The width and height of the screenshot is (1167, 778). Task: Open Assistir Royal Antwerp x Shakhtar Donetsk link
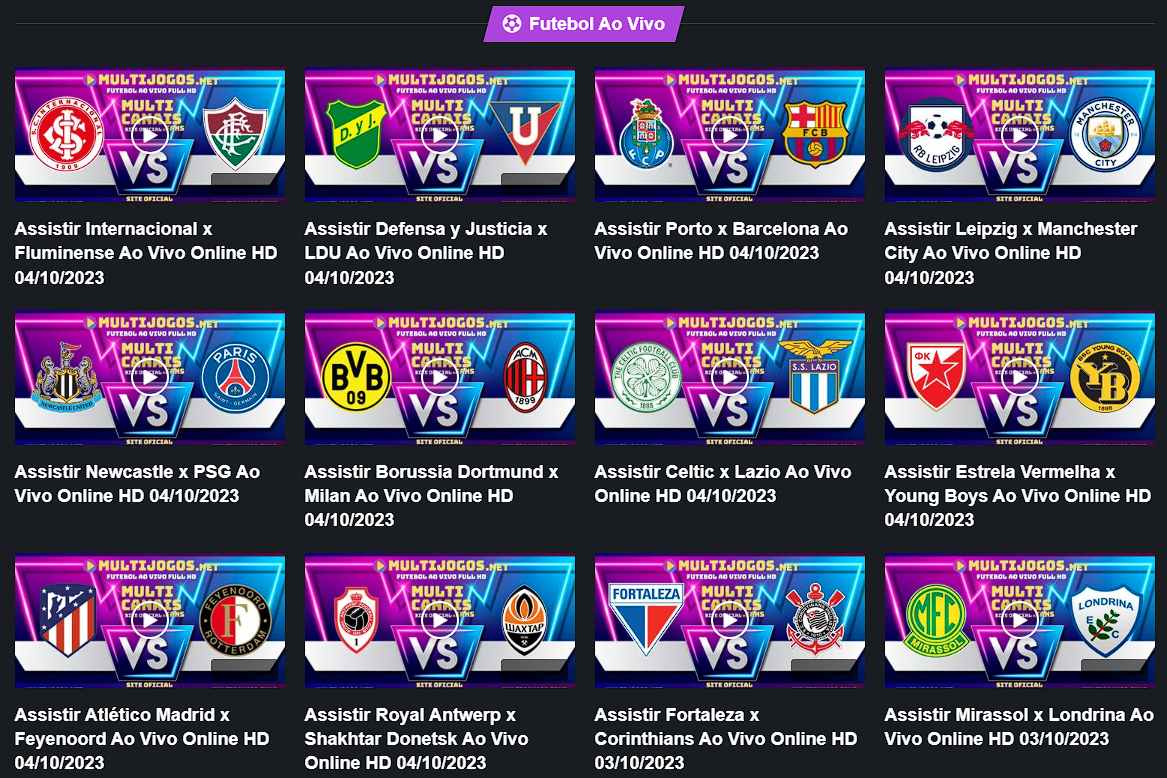[x=417, y=739]
